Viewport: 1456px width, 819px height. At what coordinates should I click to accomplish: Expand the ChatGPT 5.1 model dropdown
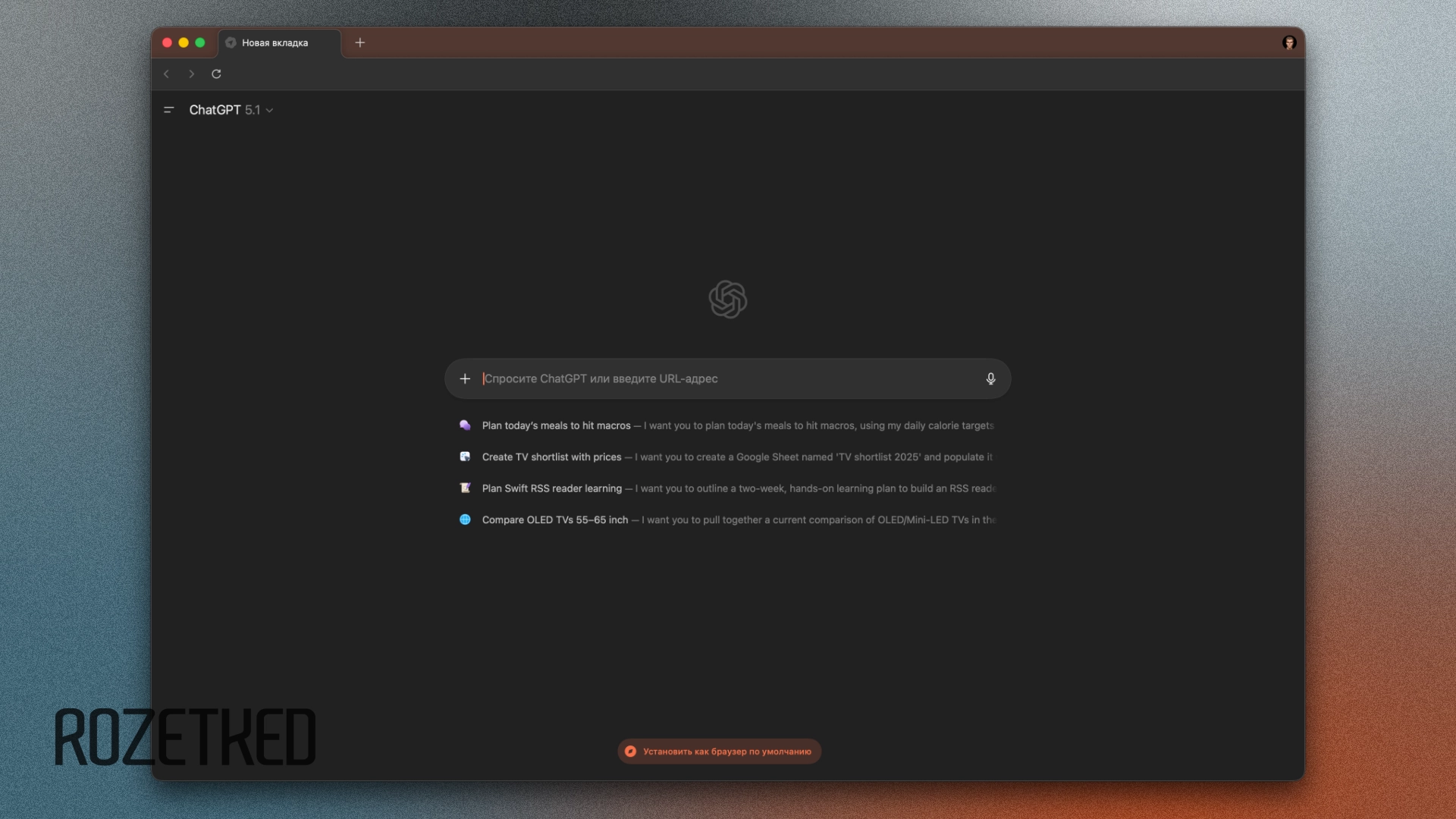click(231, 110)
